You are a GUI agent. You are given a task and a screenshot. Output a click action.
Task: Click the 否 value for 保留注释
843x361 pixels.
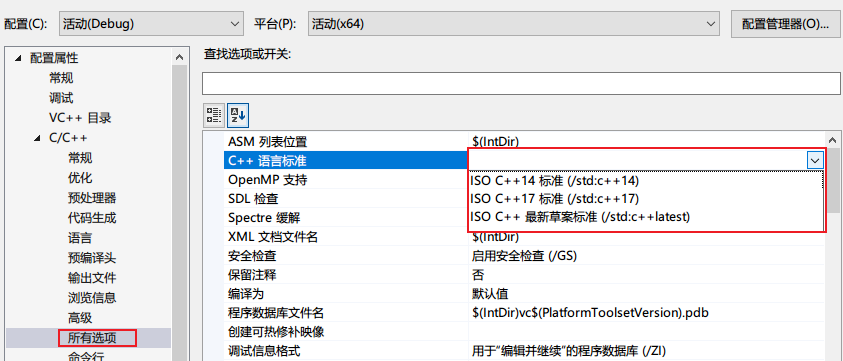(478, 275)
